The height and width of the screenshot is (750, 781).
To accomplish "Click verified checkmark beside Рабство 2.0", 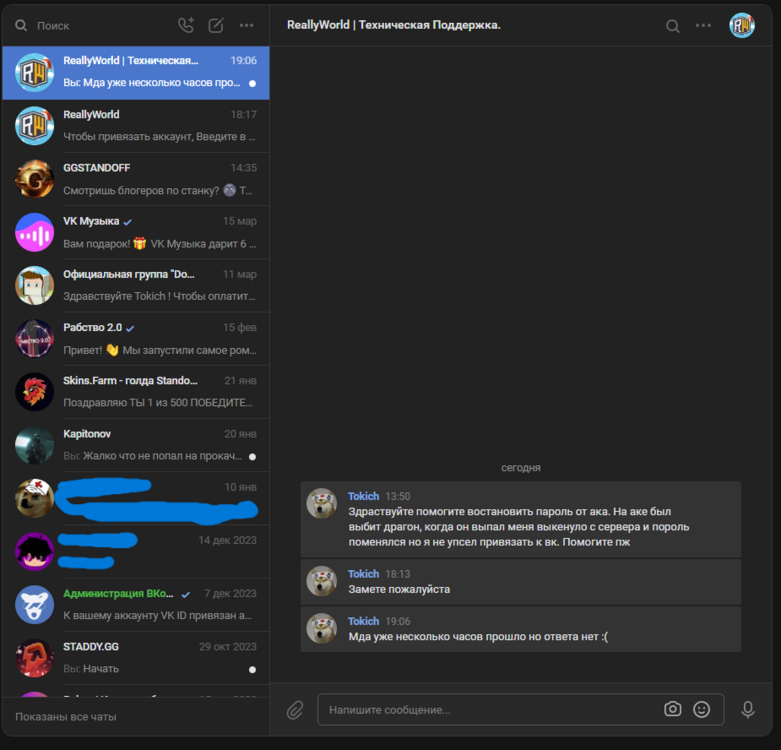I will (x=130, y=328).
